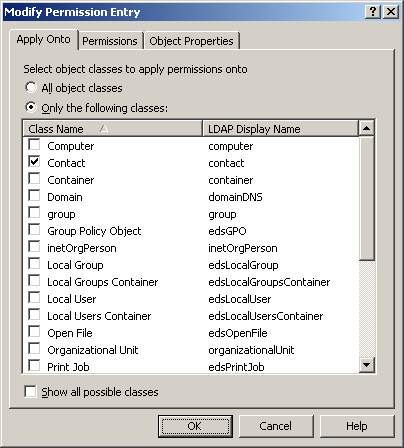Select Only the following classes option
The width and height of the screenshot is (404, 448).
coord(31,107)
